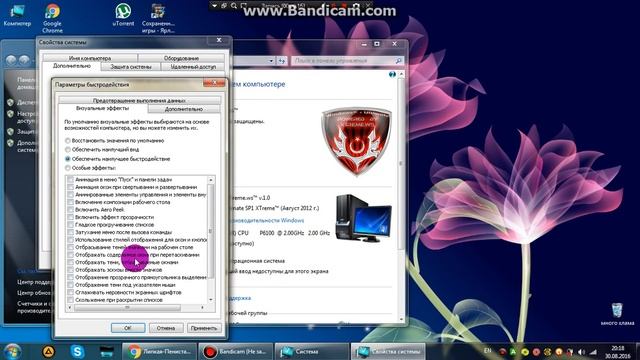Open the Windows performance index link
The image size is (640, 360).
tap(268, 220)
